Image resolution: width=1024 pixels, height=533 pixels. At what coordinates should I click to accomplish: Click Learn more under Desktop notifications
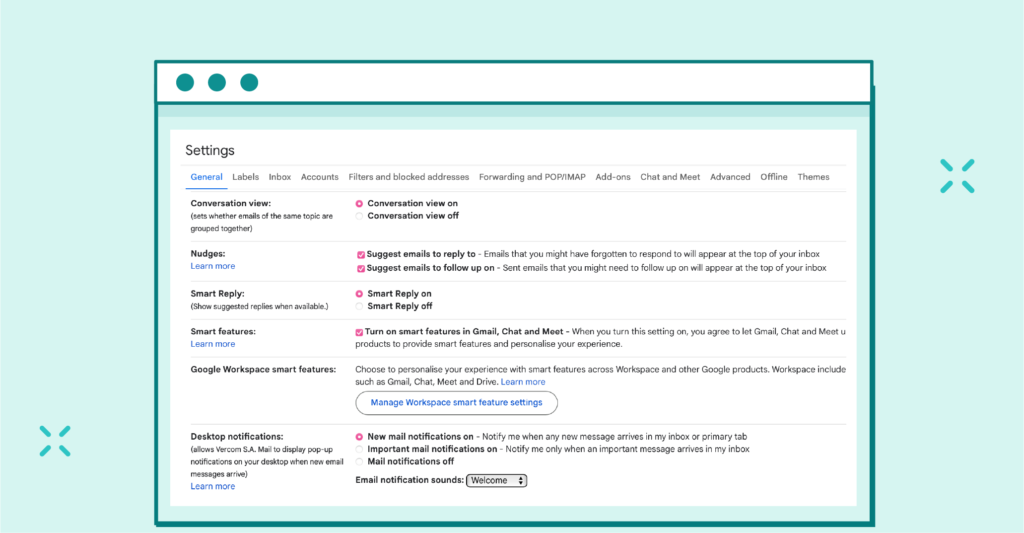click(213, 487)
